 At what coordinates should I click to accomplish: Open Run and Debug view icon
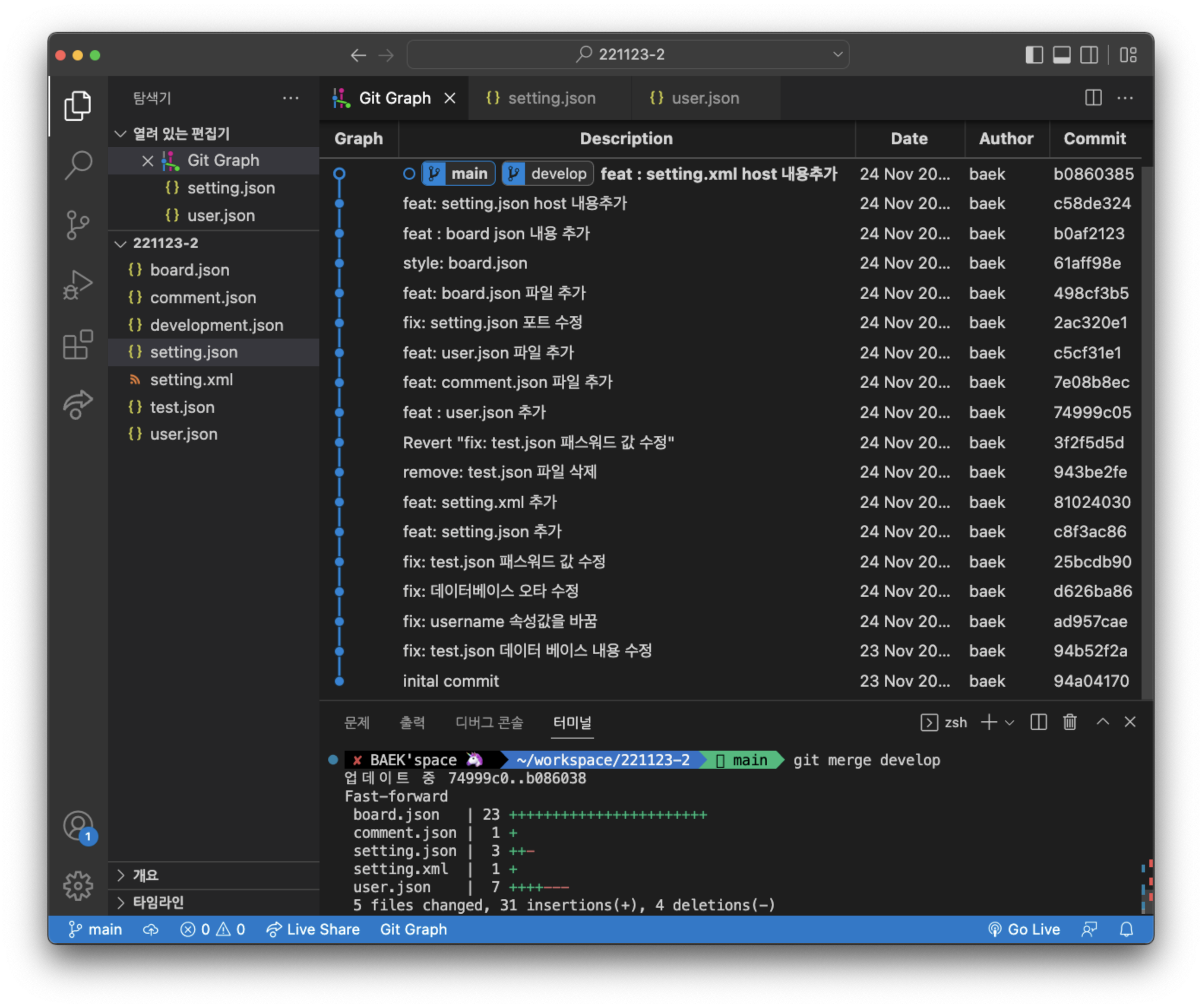pos(78,285)
